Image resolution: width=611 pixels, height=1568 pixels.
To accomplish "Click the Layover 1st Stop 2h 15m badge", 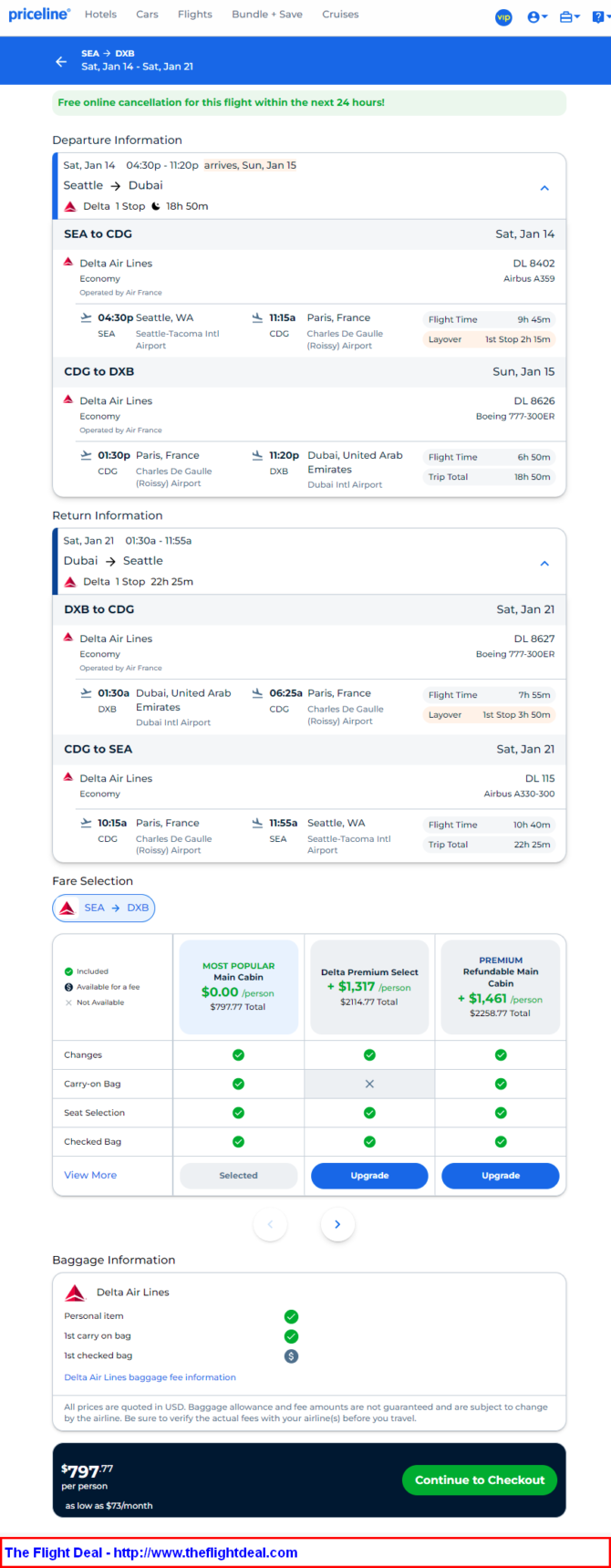I will pyautogui.click(x=489, y=339).
